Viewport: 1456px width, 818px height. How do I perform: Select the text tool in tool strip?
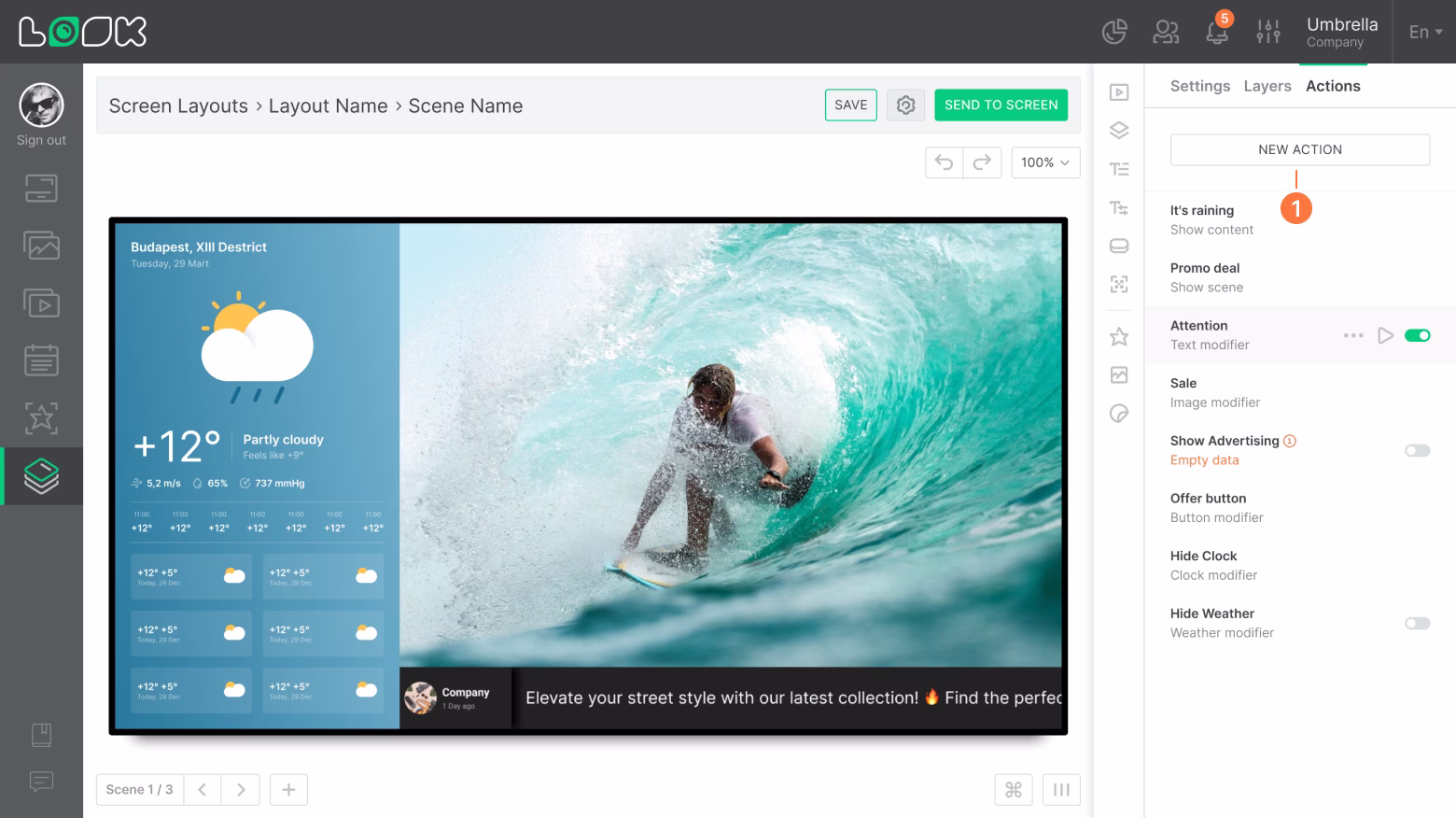(1119, 169)
